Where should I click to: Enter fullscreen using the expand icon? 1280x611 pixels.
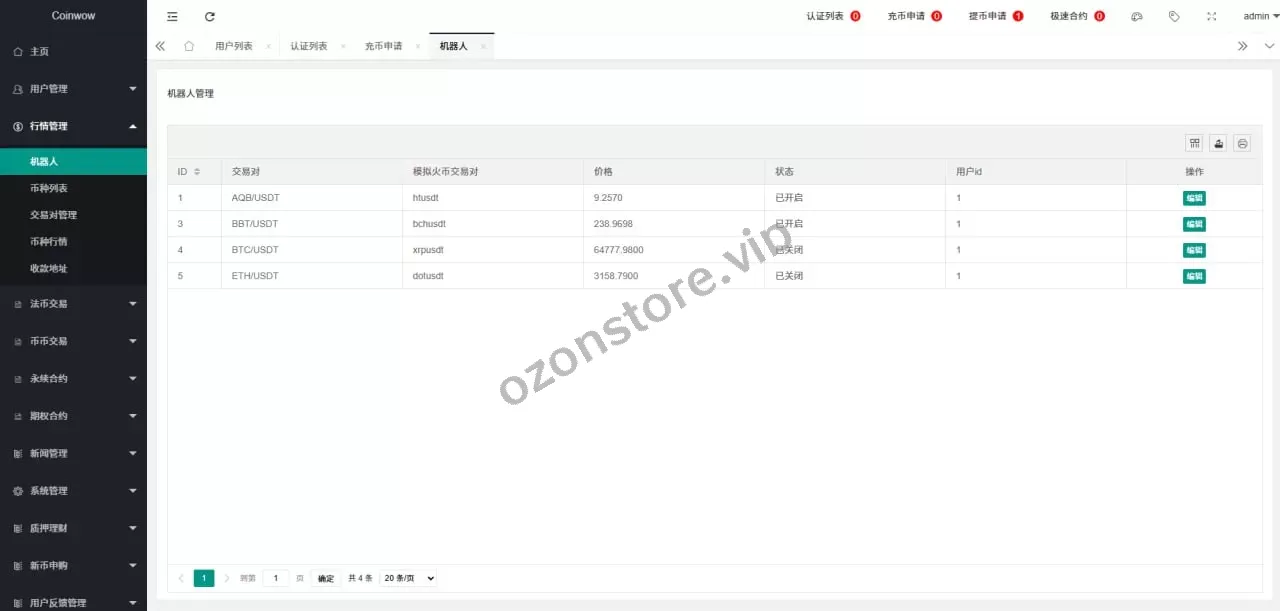point(1211,17)
